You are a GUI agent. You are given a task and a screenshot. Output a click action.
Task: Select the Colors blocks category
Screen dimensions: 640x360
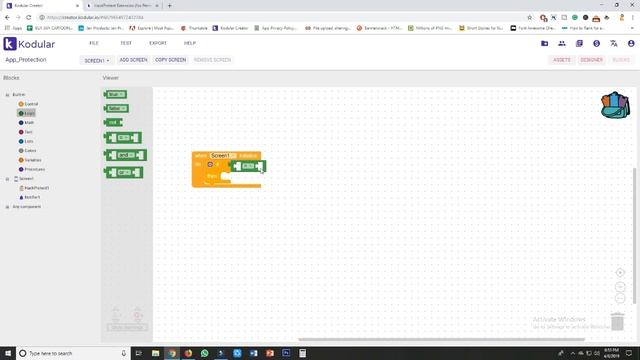(27, 151)
